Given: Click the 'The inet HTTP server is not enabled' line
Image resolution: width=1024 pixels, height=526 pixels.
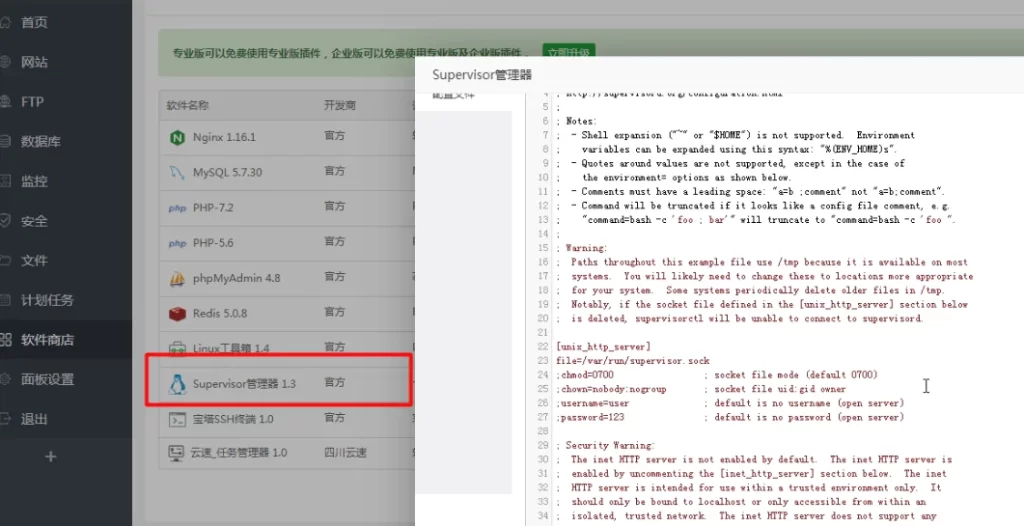Looking at the screenshot, I should coord(754,459).
